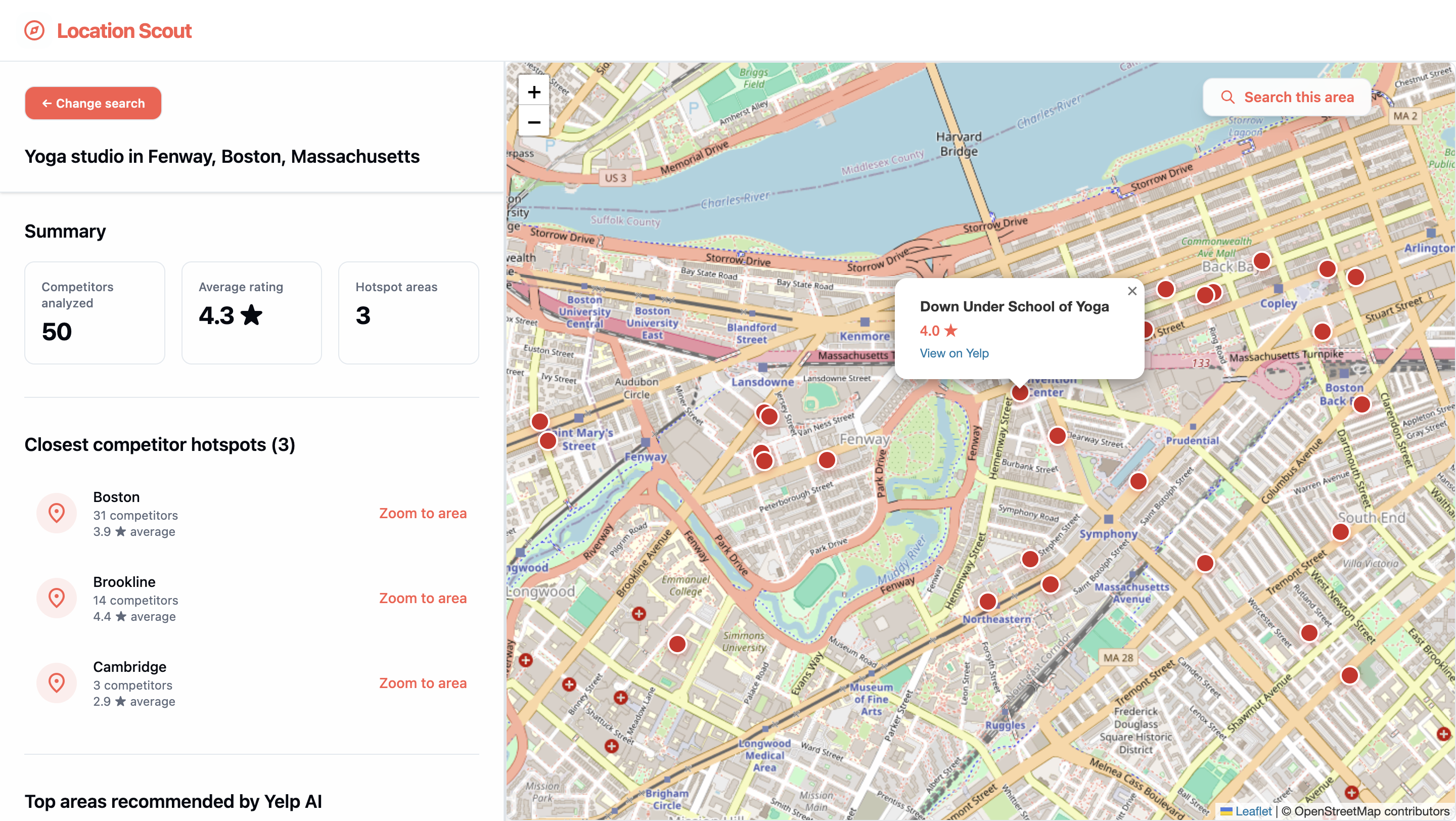
Task: Click the marker near Simmons University
Action: coord(677,644)
